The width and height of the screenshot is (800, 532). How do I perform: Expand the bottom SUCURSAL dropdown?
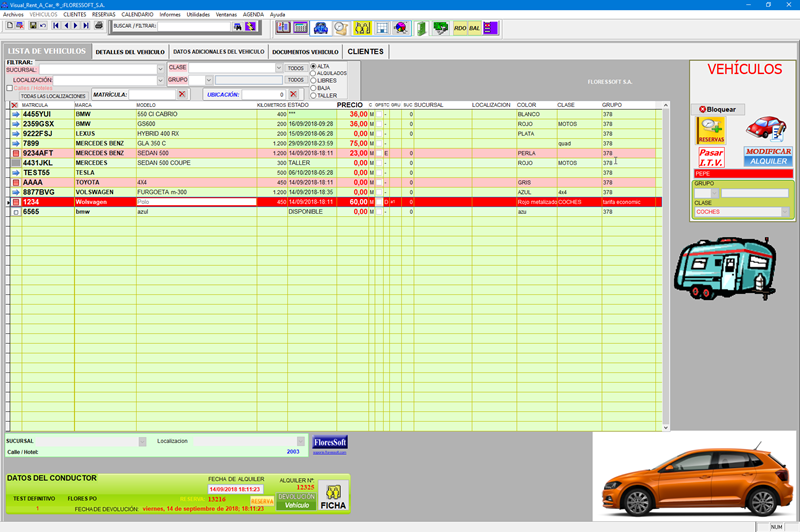tap(142, 441)
